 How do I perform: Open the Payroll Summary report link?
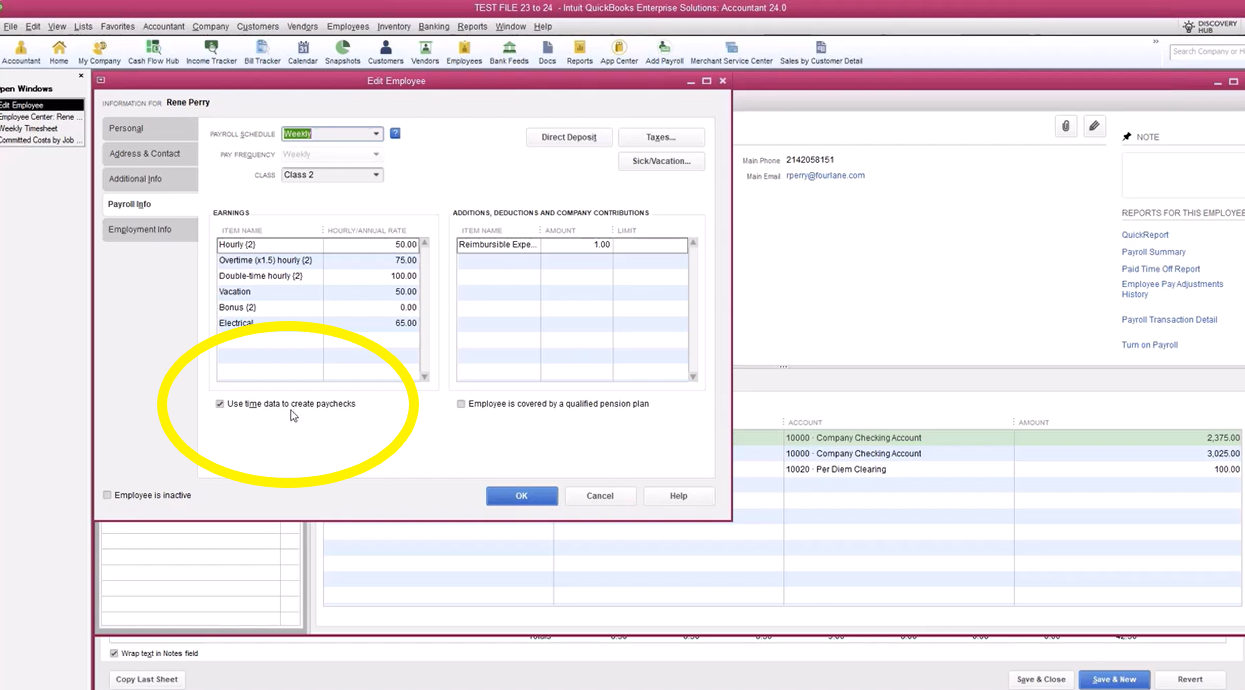[1153, 252]
